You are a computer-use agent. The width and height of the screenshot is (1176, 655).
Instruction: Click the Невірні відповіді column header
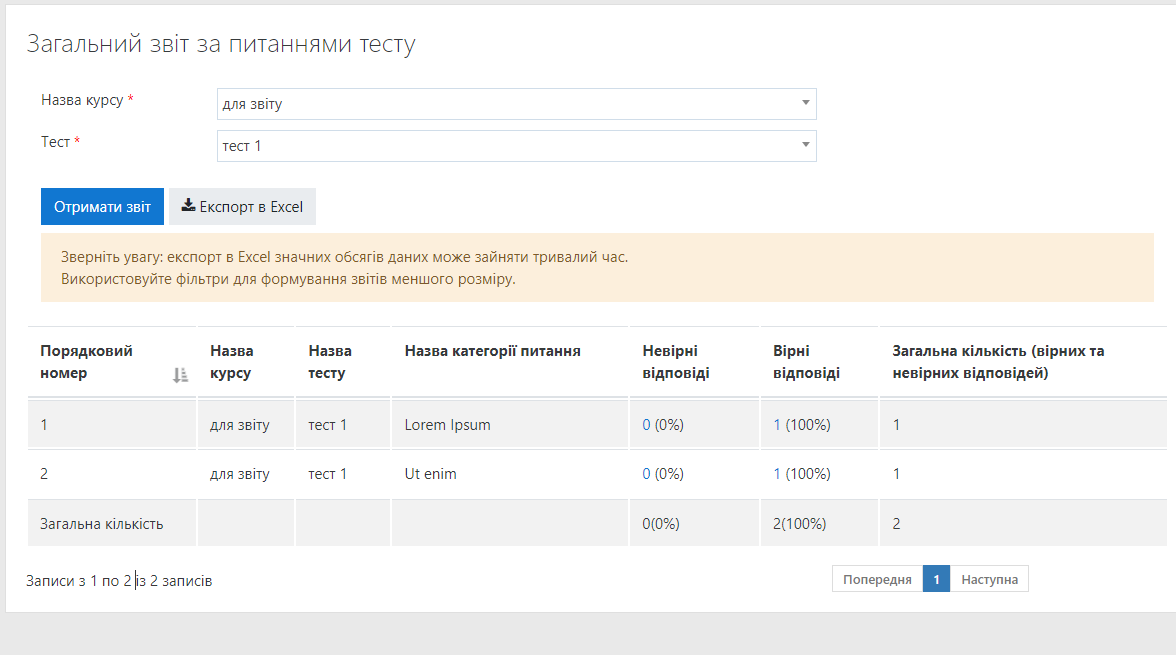click(x=694, y=362)
